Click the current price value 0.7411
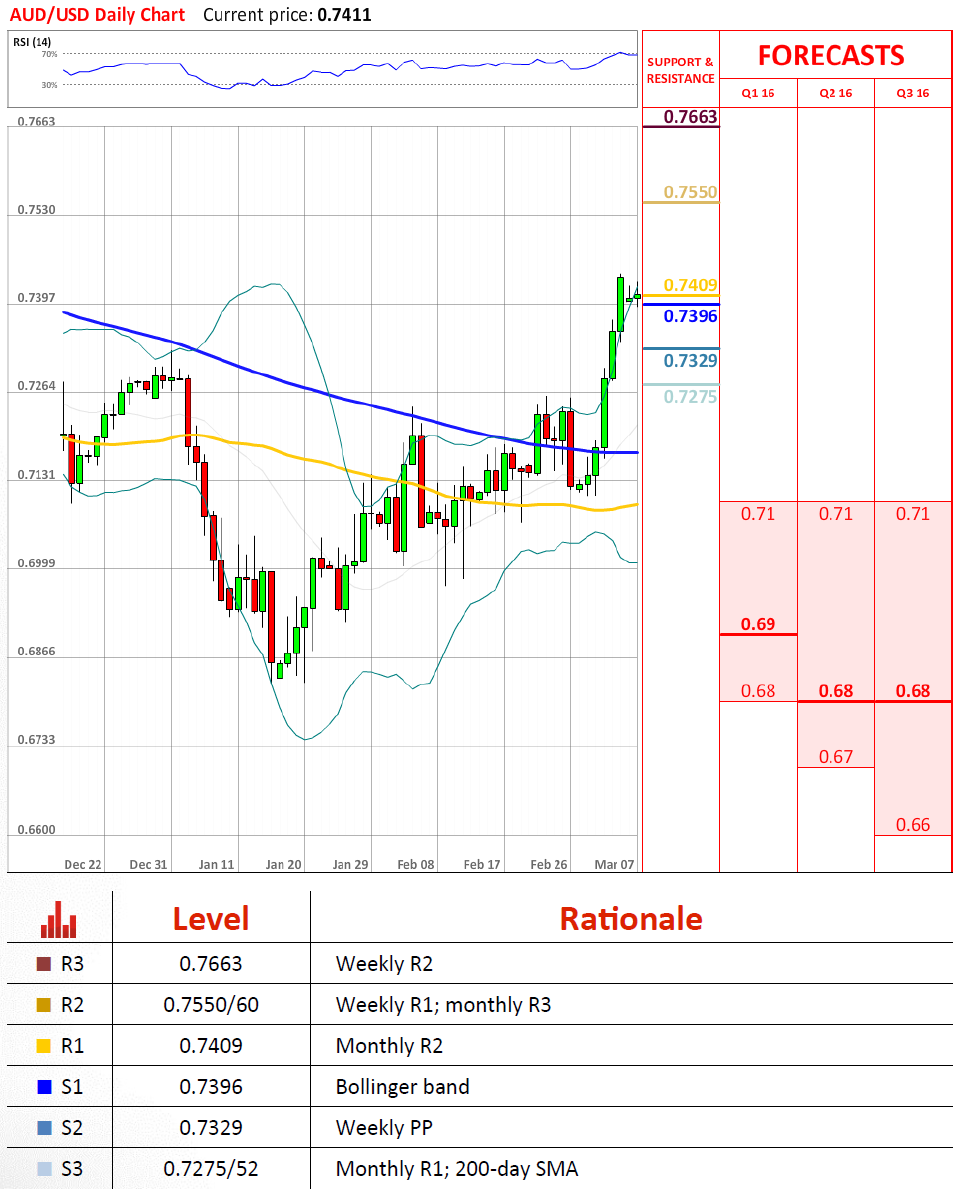964x1189 pixels. click(344, 15)
